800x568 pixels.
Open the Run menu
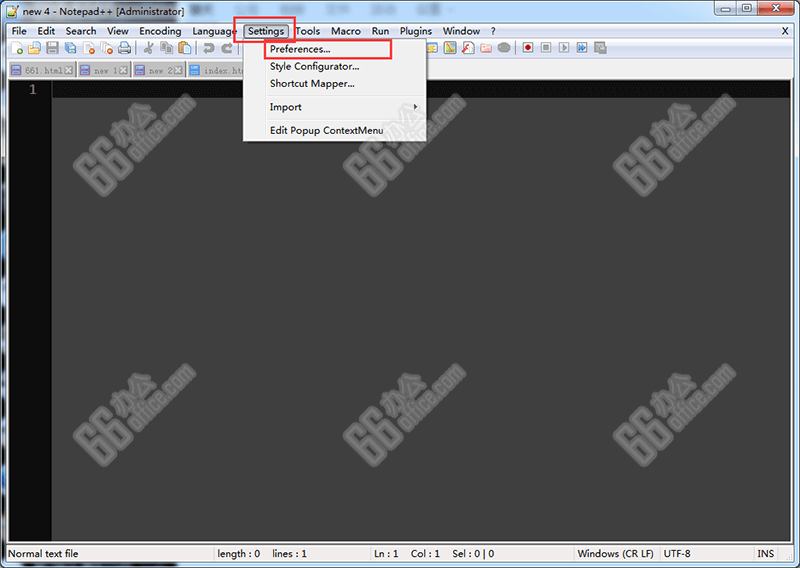[380, 31]
